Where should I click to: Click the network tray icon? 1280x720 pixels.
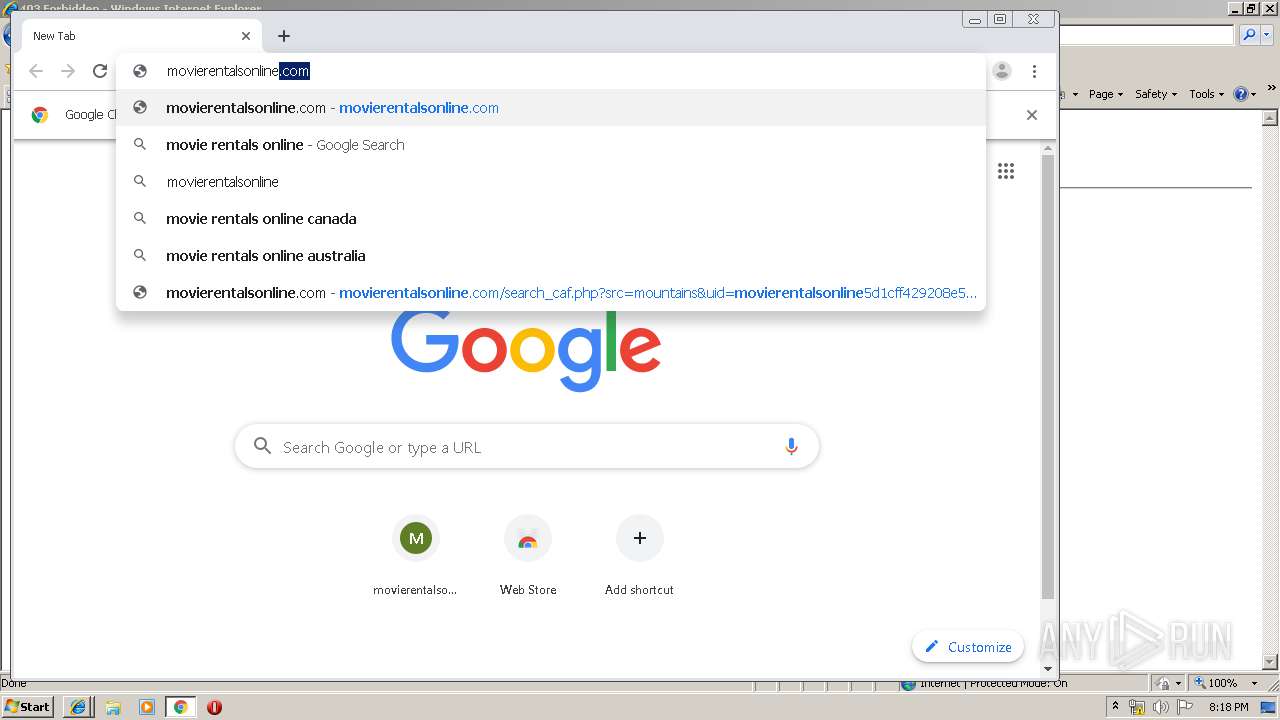click(1137, 707)
